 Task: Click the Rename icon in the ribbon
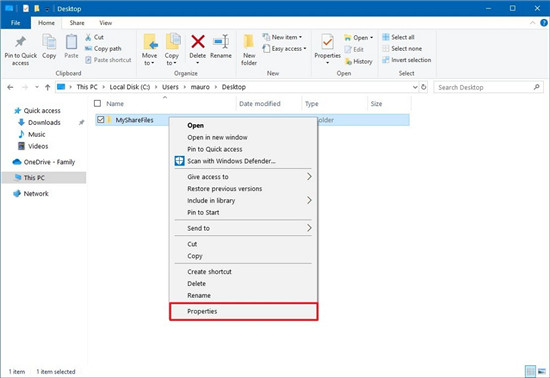pos(221,42)
